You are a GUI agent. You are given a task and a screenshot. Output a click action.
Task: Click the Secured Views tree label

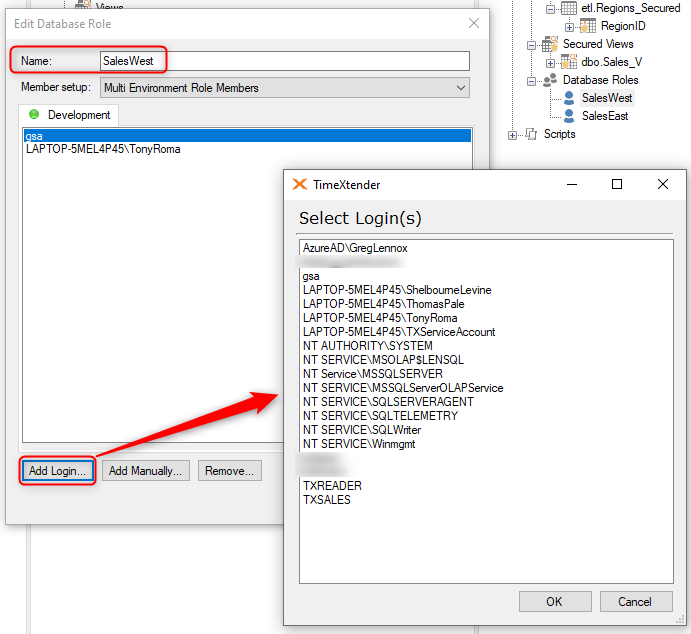click(598, 44)
